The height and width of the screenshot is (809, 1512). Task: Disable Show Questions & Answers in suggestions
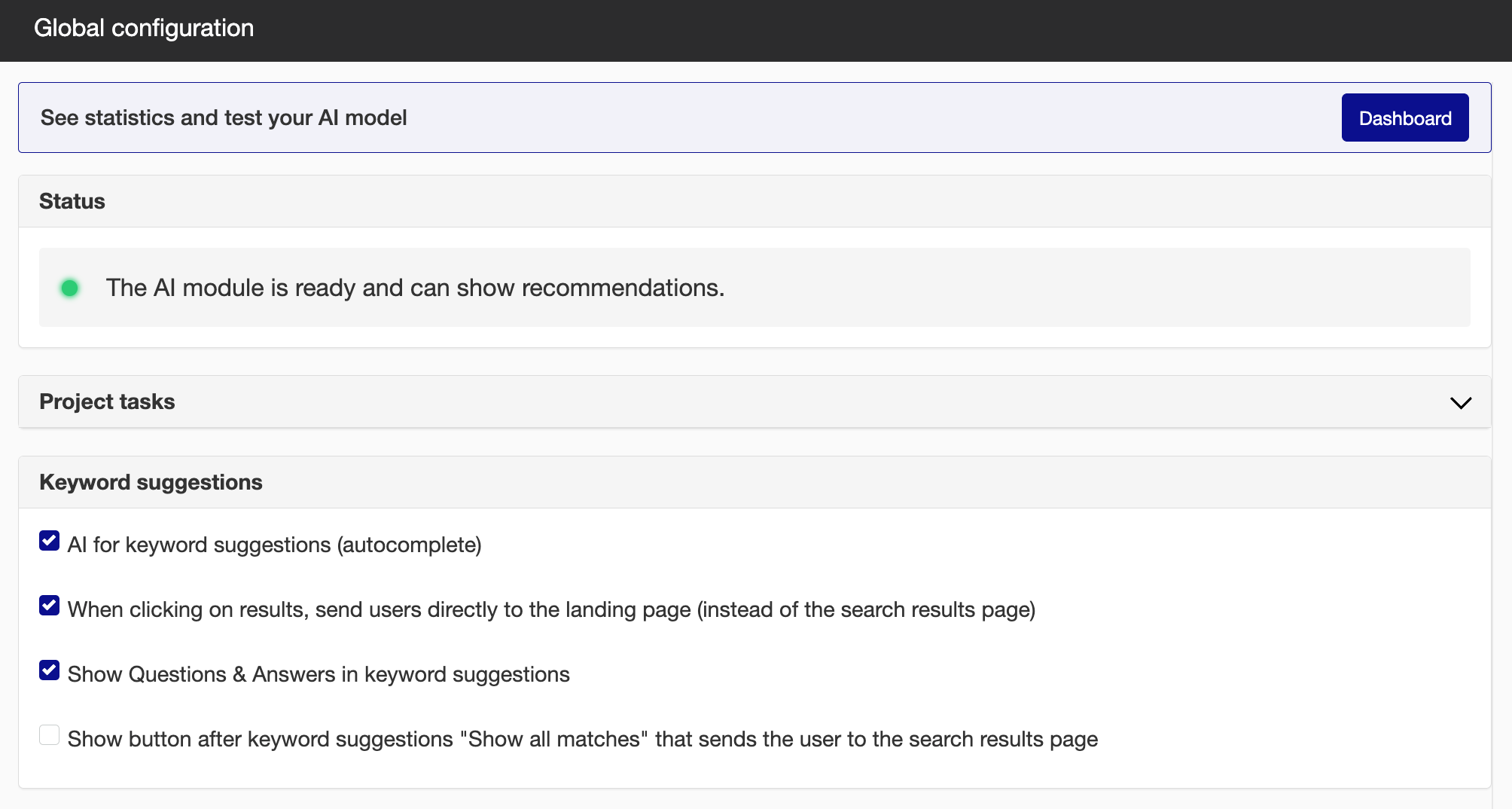[49, 670]
